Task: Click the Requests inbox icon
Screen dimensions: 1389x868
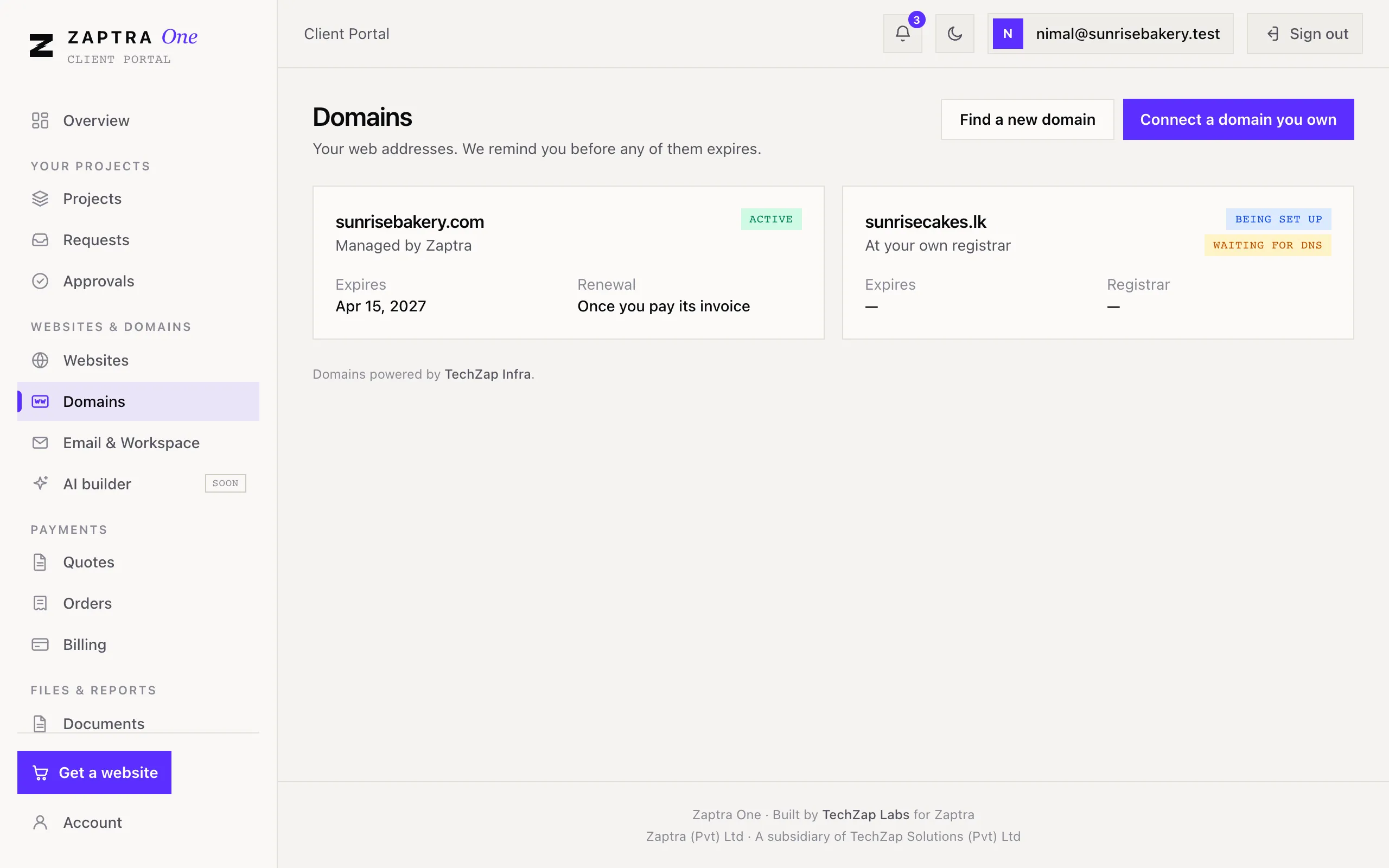Action: click(40, 240)
